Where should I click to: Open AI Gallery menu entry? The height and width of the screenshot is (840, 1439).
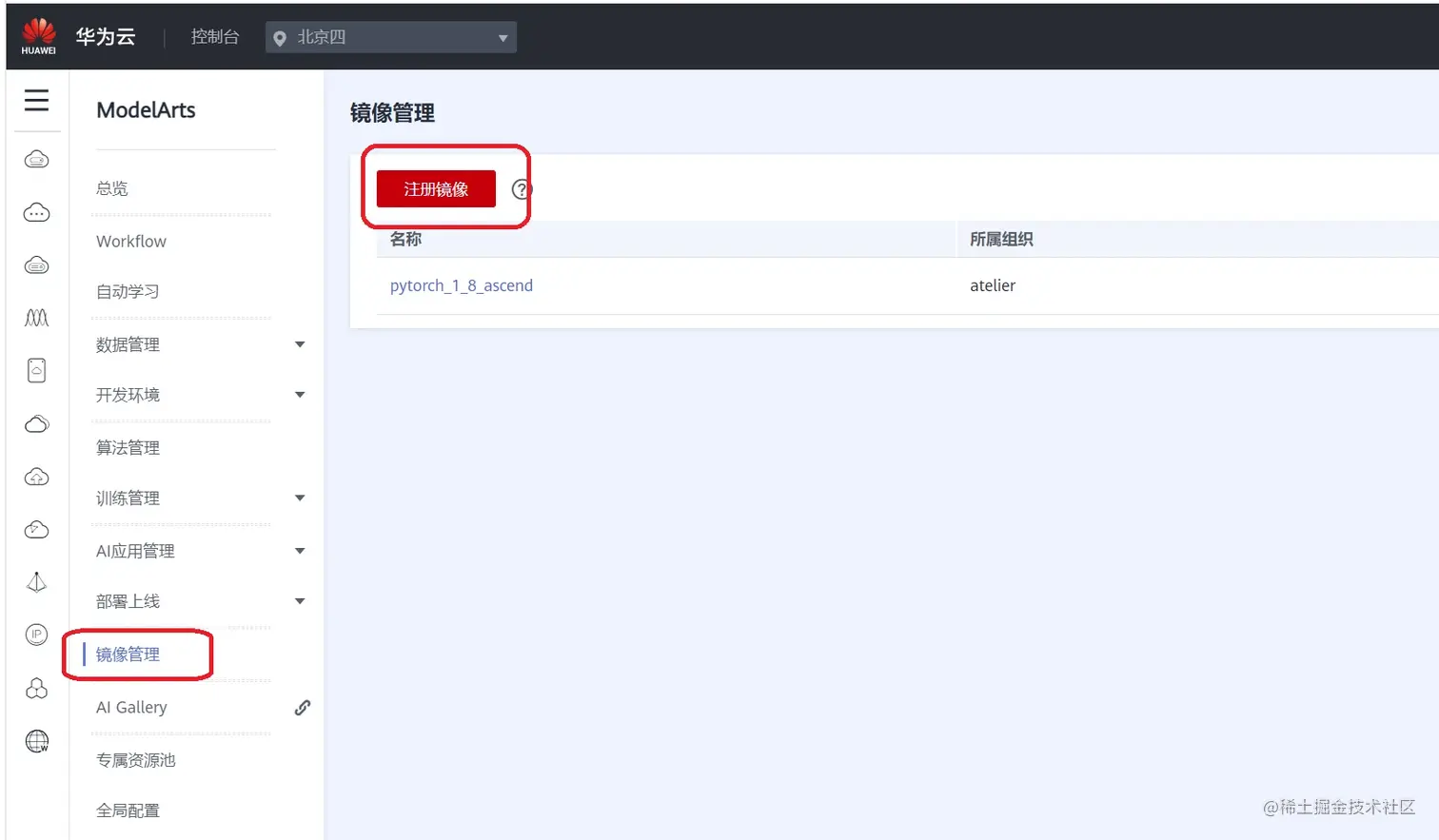[131, 708]
